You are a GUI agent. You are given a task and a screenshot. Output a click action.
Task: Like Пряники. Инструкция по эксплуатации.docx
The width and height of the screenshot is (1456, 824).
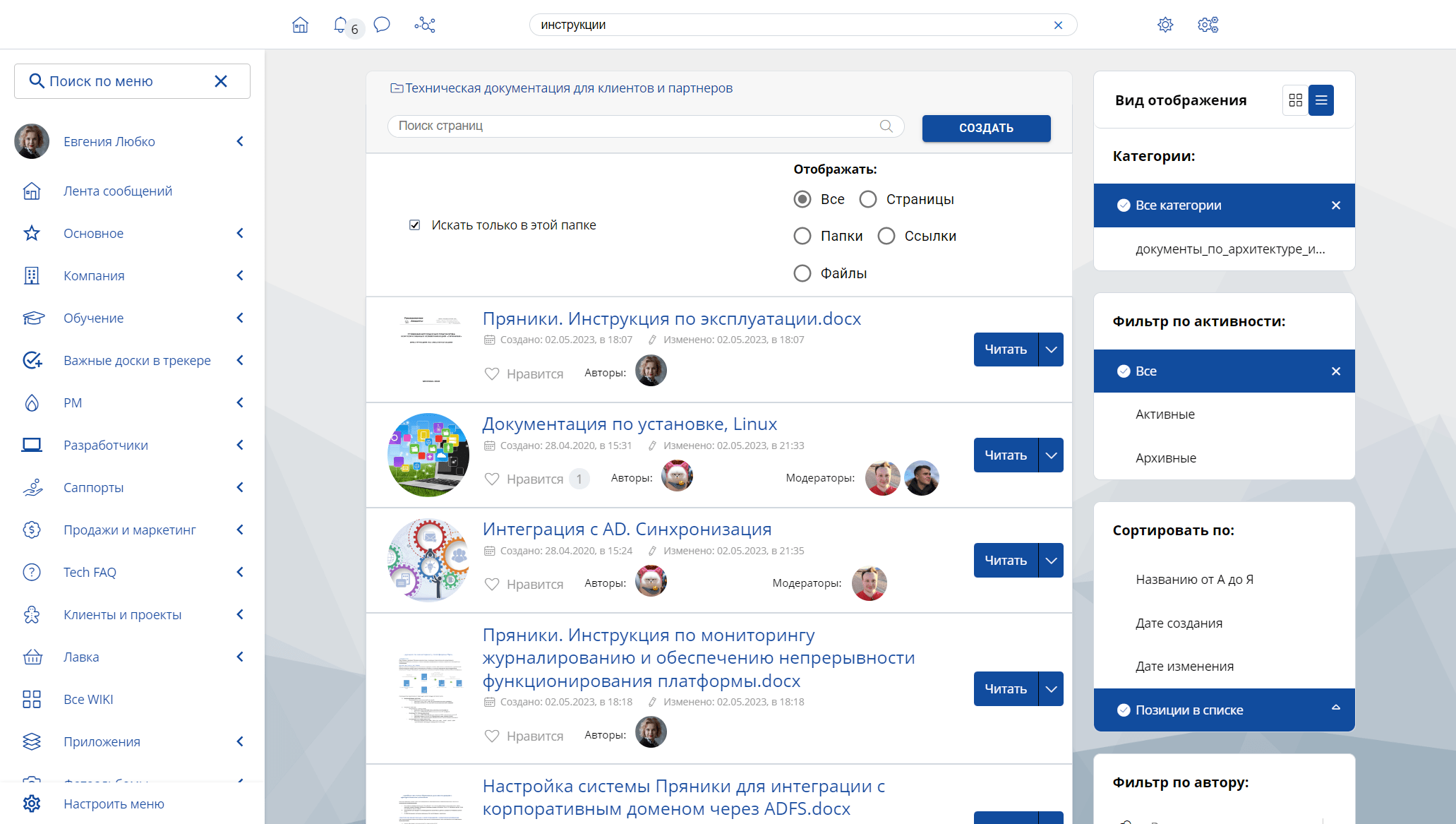click(524, 374)
